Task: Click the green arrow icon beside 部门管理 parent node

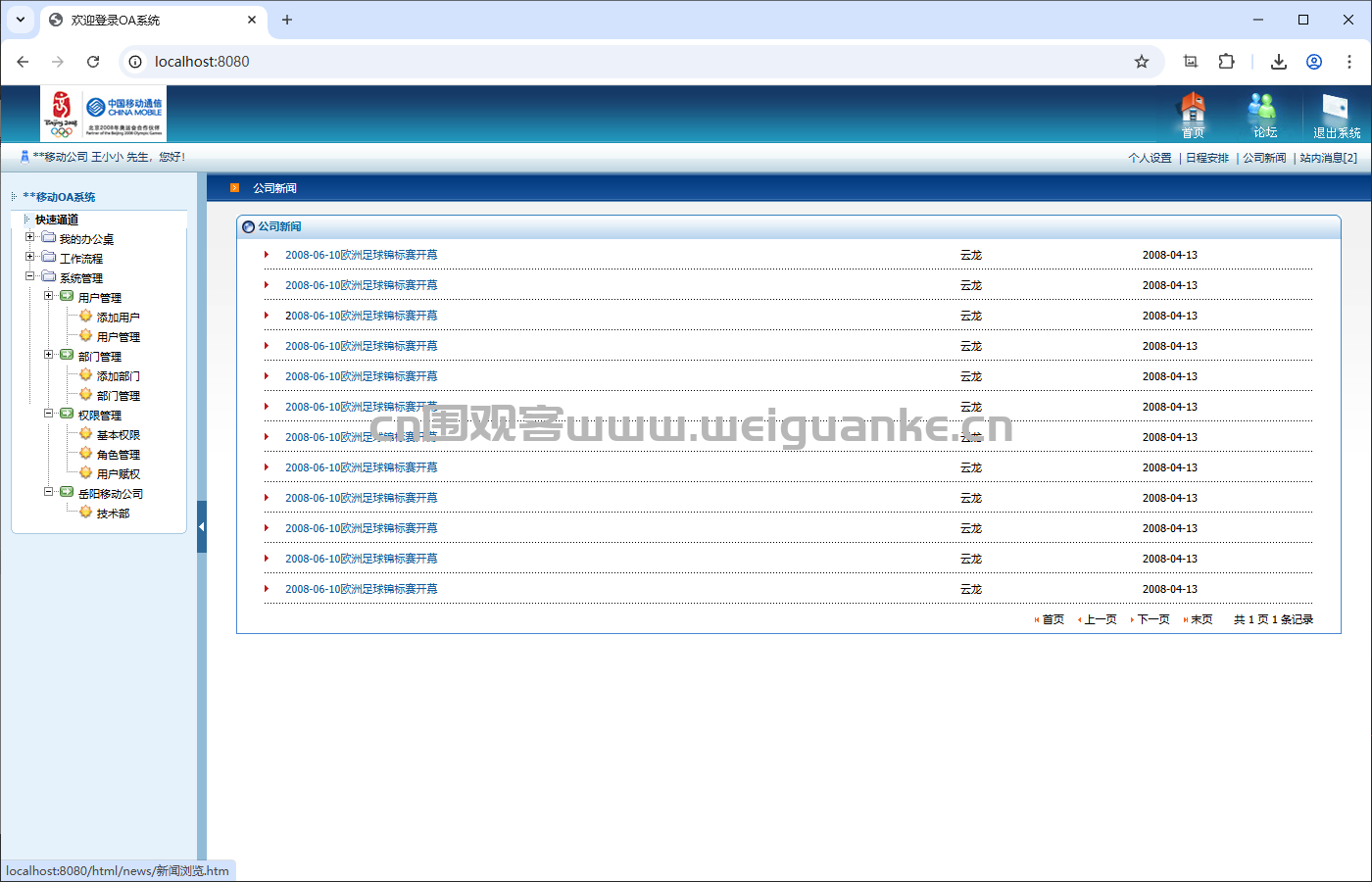Action: tap(67, 355)
